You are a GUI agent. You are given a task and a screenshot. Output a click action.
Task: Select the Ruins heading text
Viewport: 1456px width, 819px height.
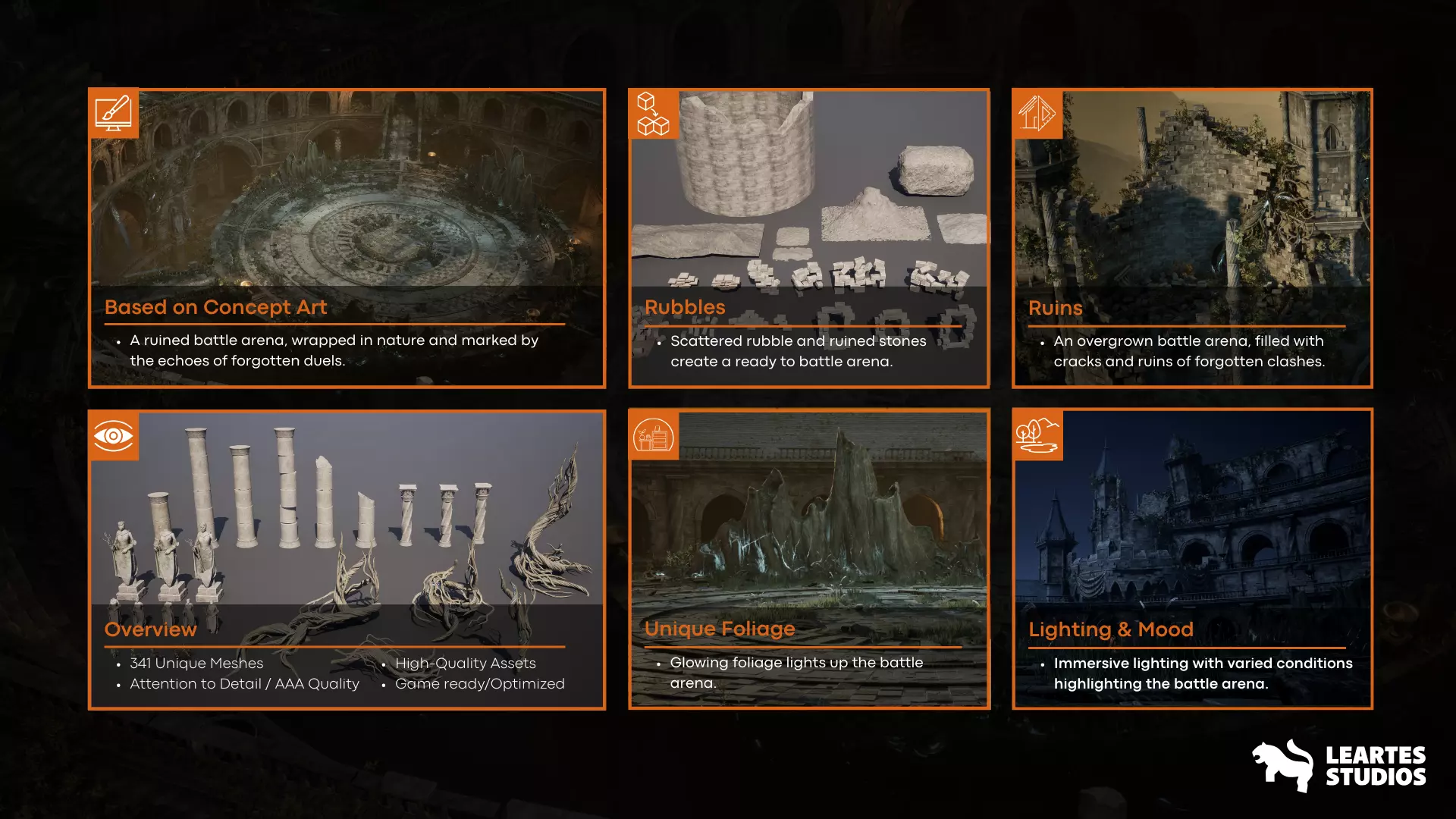[1055, 308]
